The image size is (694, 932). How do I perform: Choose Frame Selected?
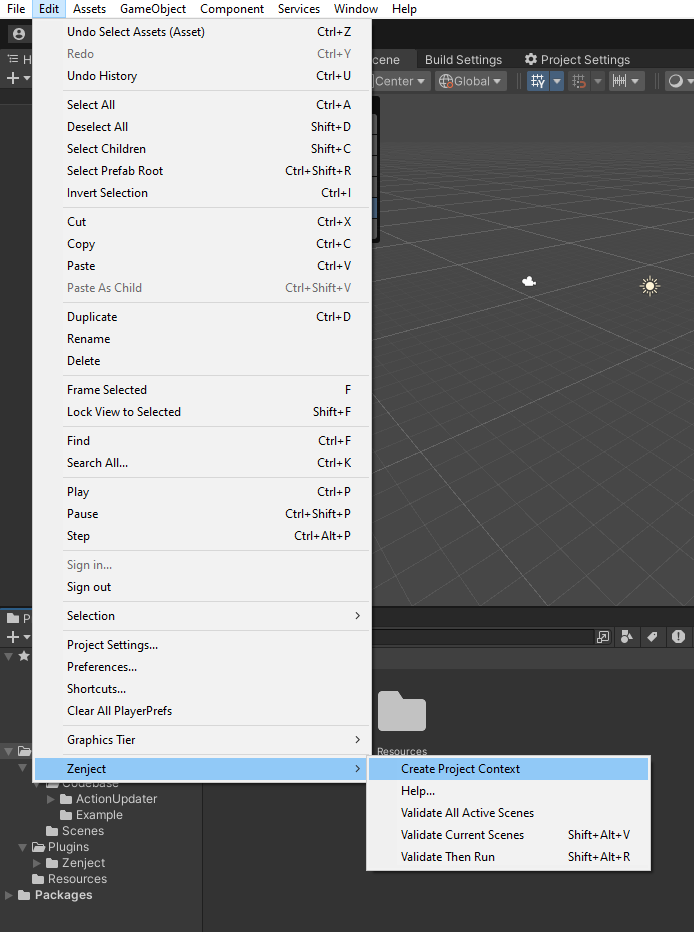click(x=202, y=390)
